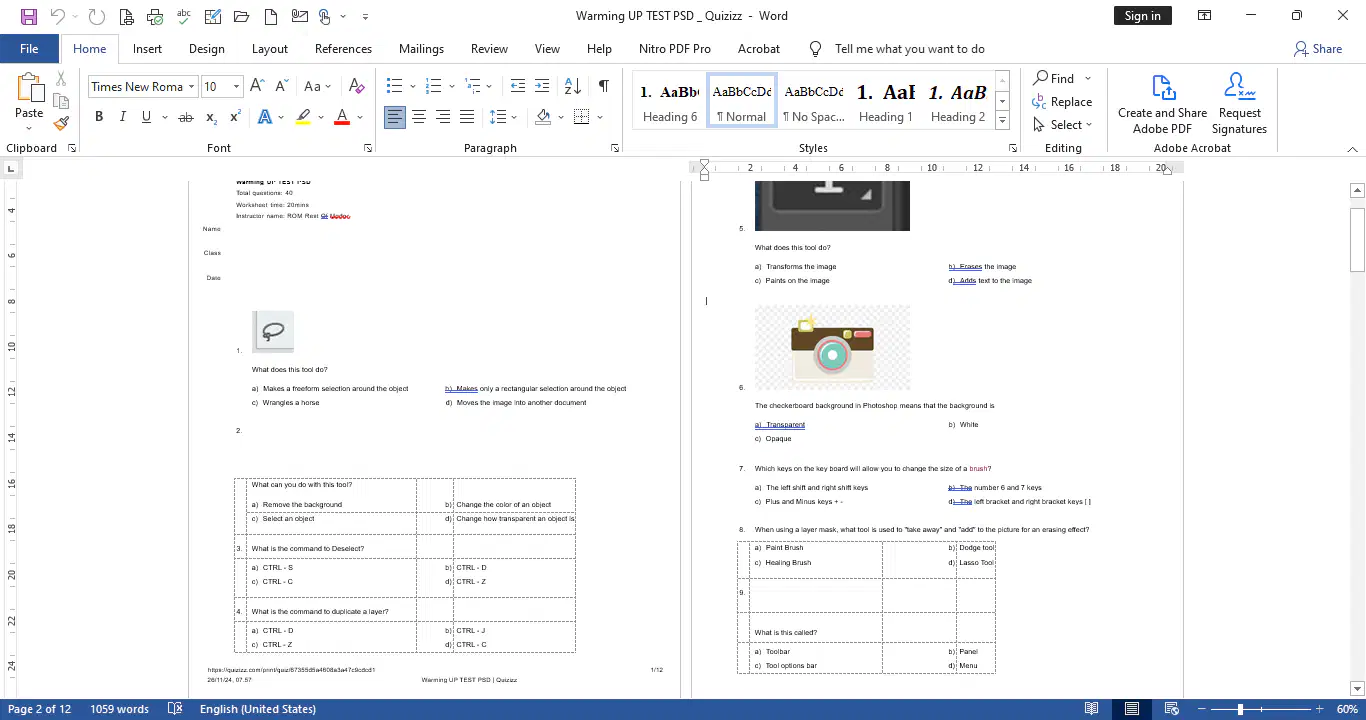This screenshot has width=1366, height=720.
Task: Align text to the left
Action: 395,117
